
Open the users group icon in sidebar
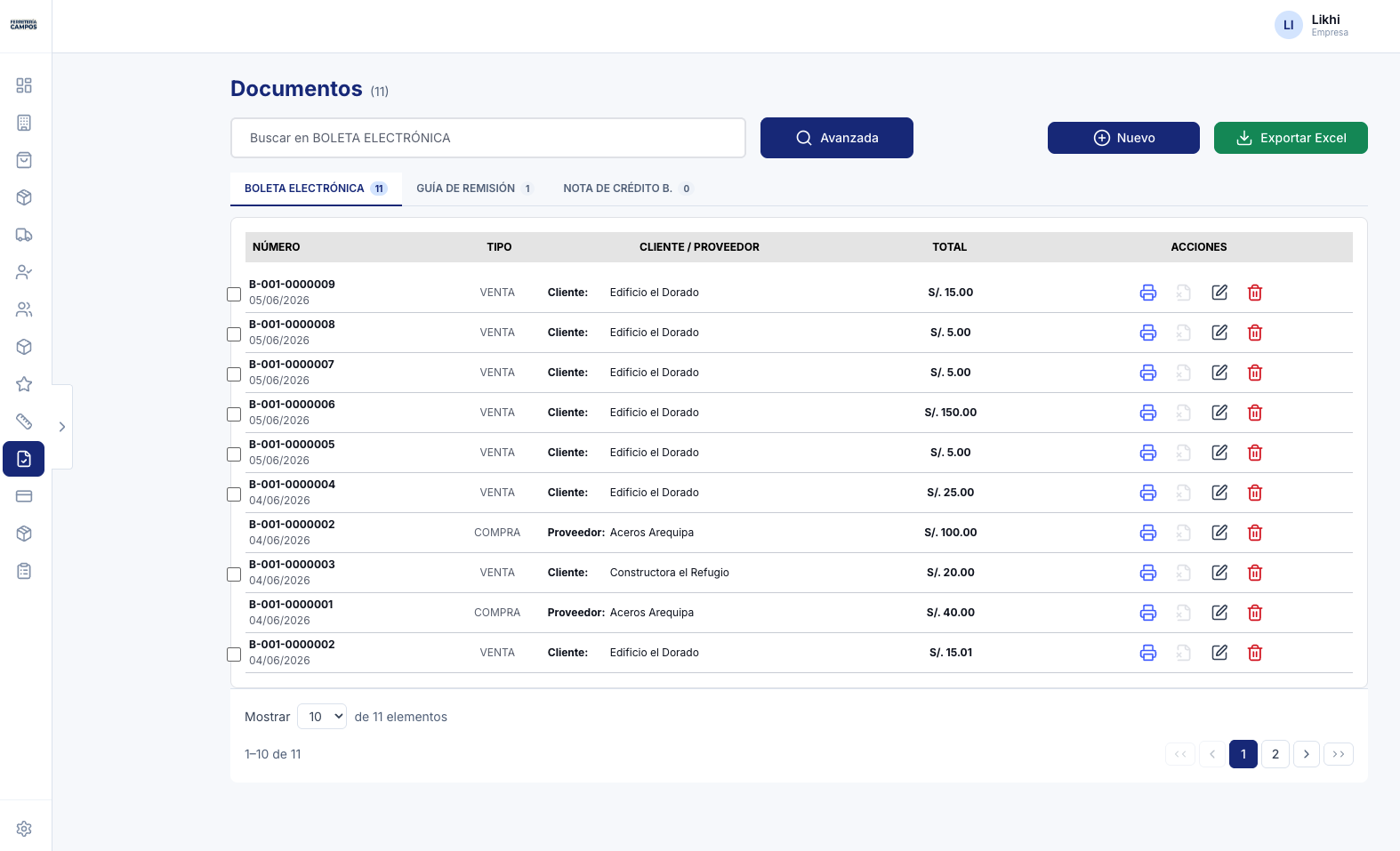(24, 309)
